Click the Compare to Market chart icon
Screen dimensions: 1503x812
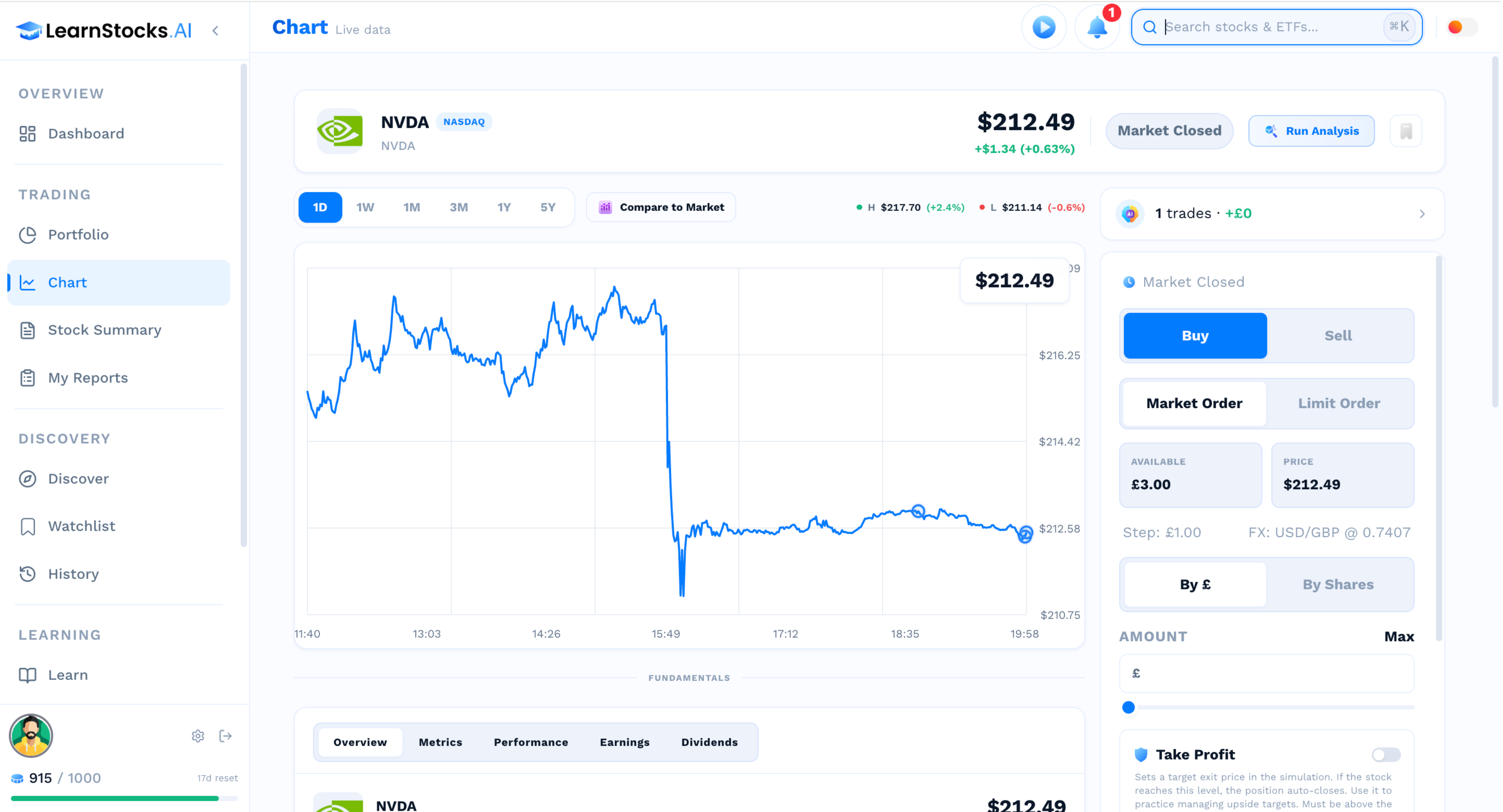606,207
